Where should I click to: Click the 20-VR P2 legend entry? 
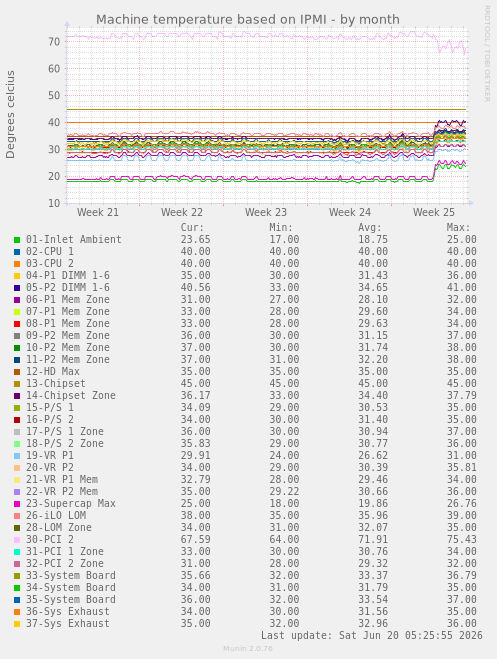pos(50,467)
